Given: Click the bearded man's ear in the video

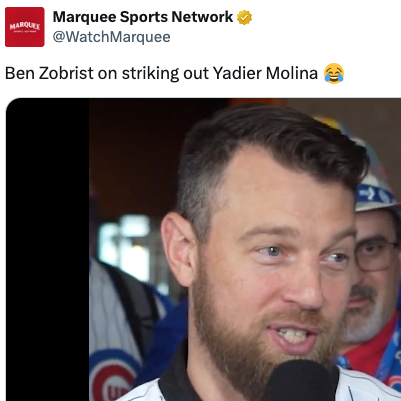Looking at the screenshot, I should click(x=180, y=248).
